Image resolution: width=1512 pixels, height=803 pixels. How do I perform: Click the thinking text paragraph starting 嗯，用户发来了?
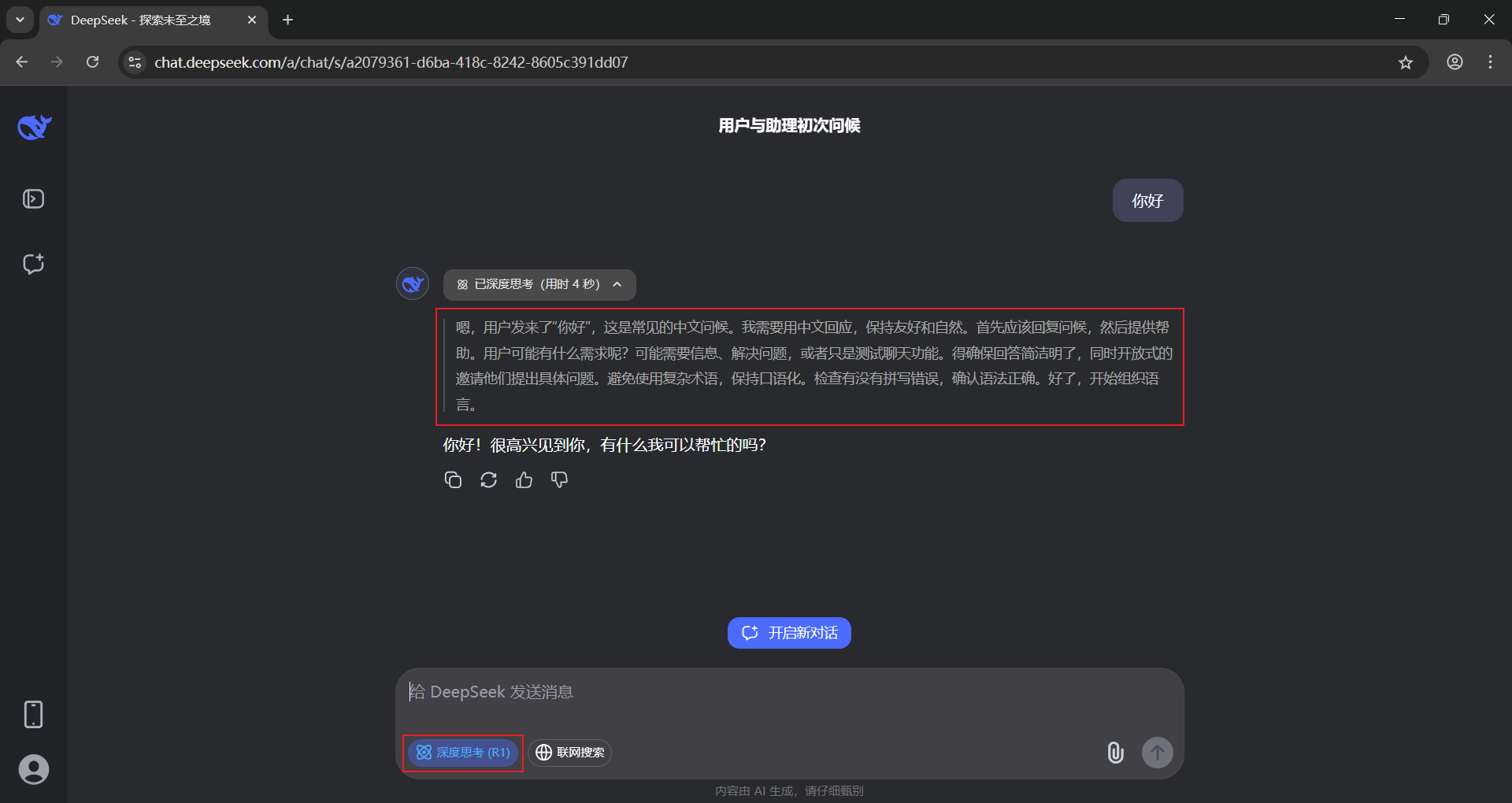click(x=813, y=366)
